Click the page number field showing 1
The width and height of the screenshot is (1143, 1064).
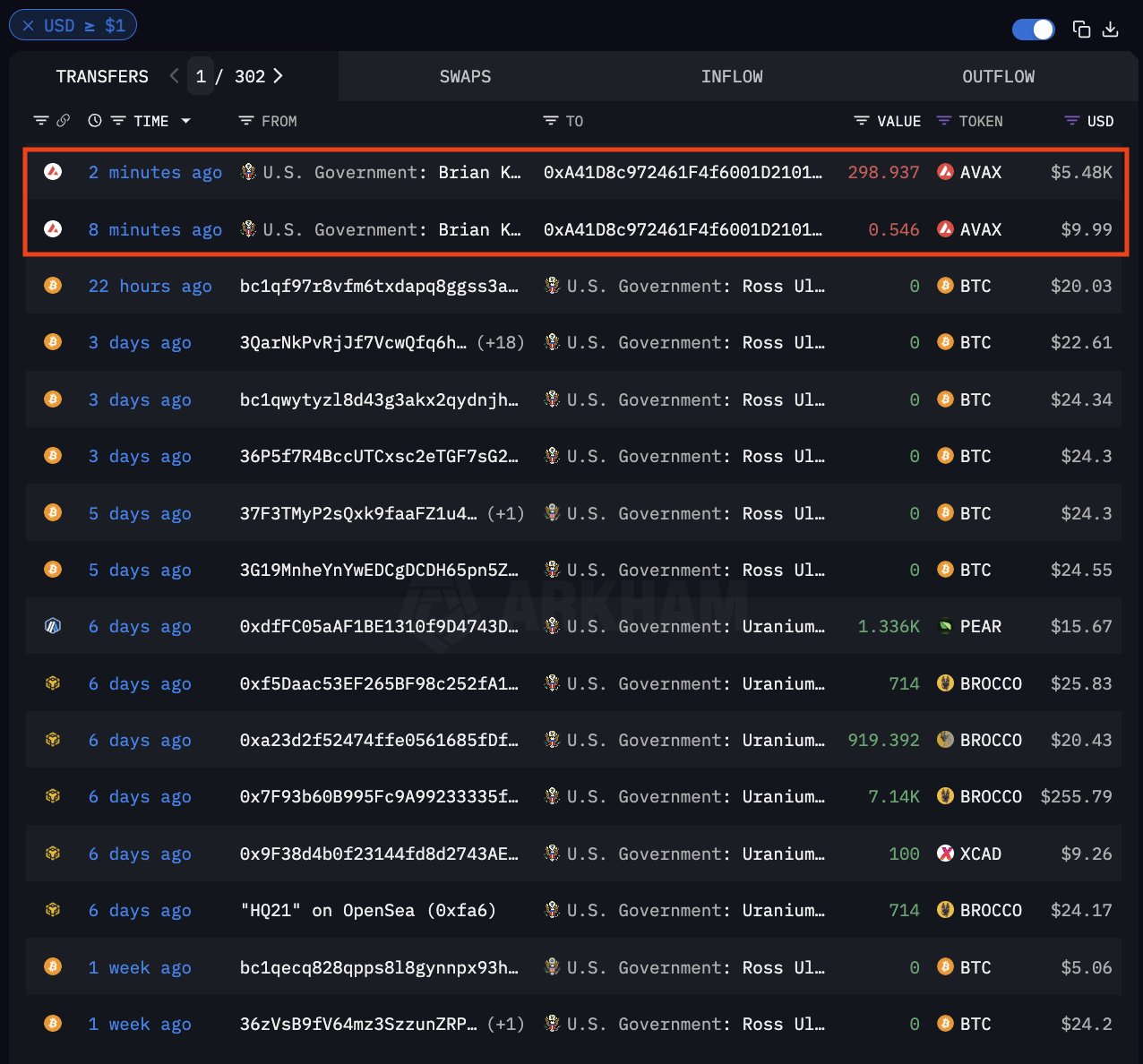(x=201, y=77)
